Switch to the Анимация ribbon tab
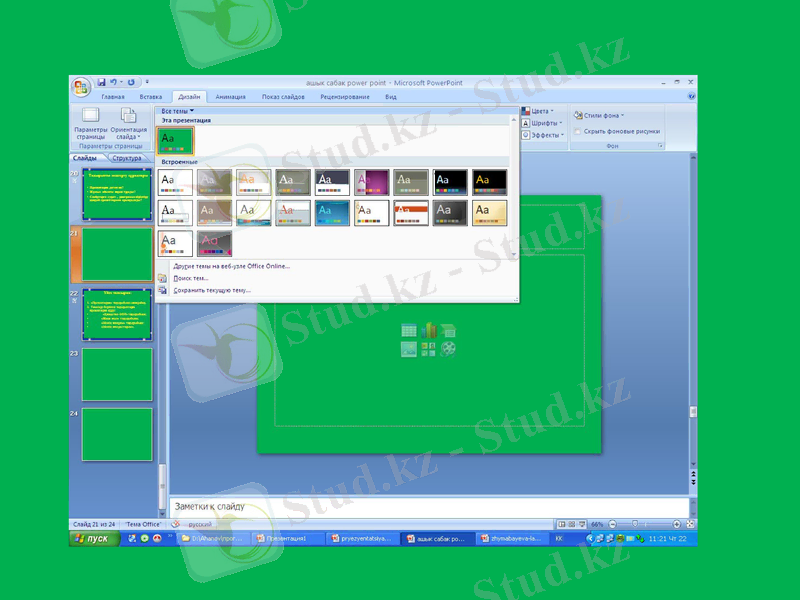Image resolution: width=800 pixels, height=600 pixels. coord(230,97)
